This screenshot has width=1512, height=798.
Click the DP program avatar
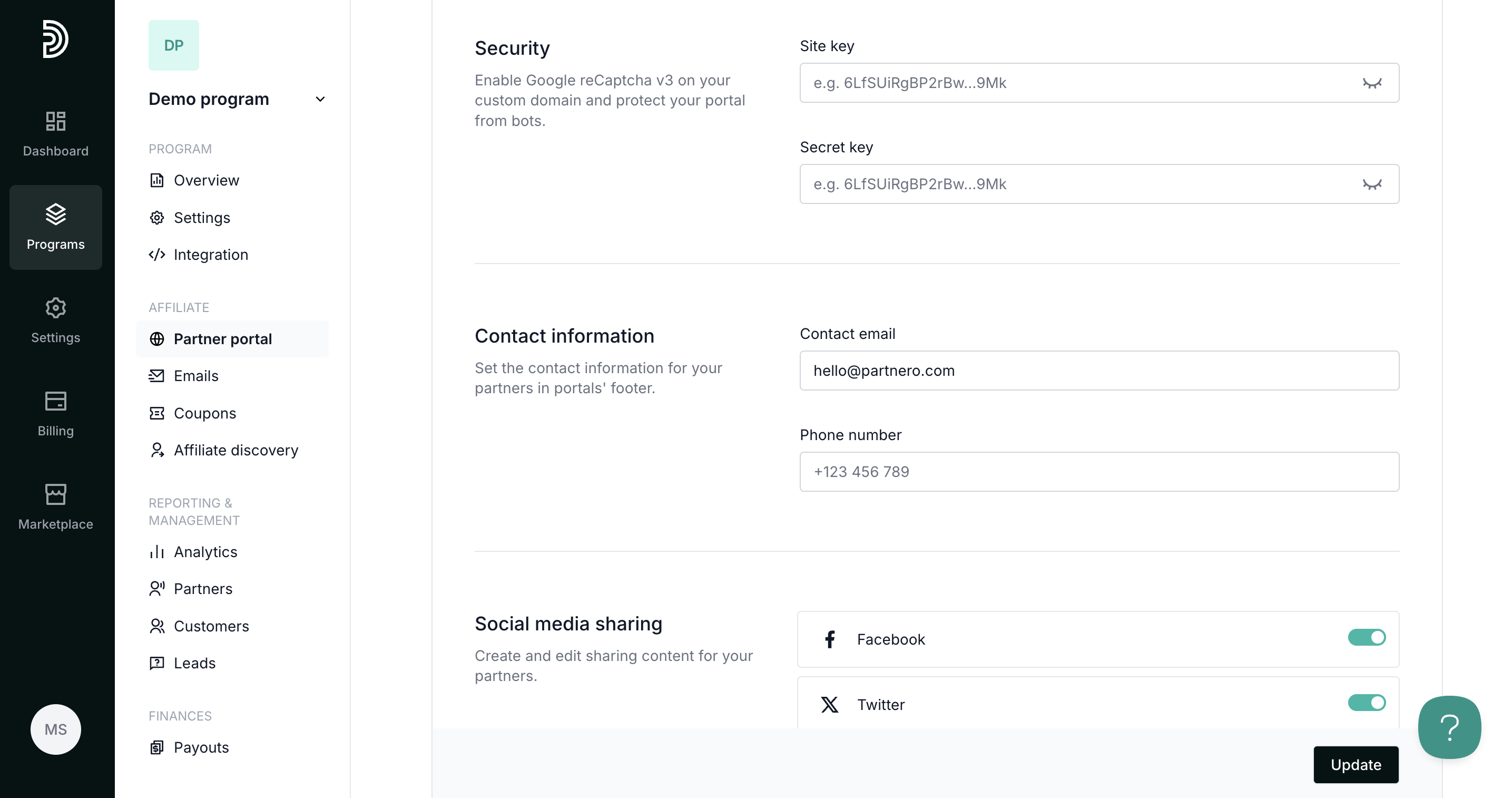click(174, 45)
